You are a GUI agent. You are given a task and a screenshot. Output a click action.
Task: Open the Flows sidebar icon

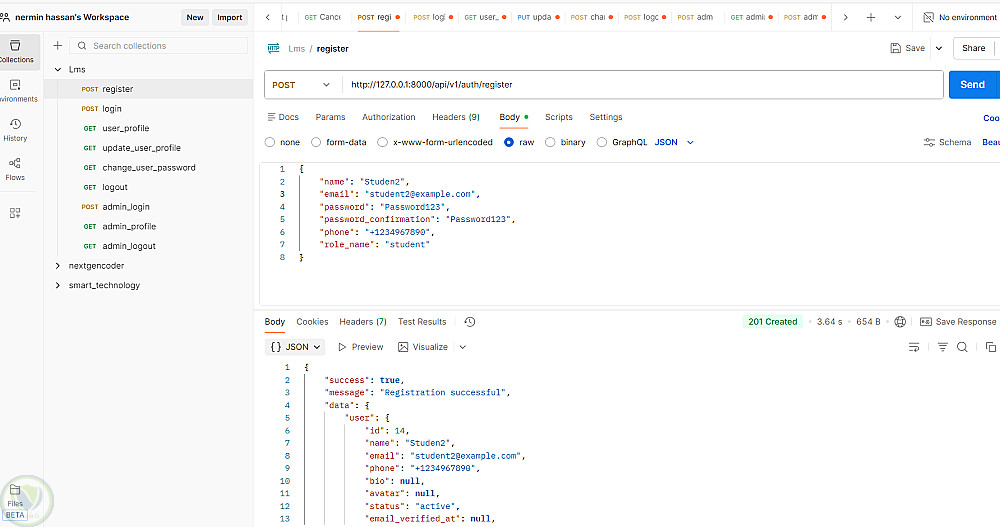click(15, 168)
